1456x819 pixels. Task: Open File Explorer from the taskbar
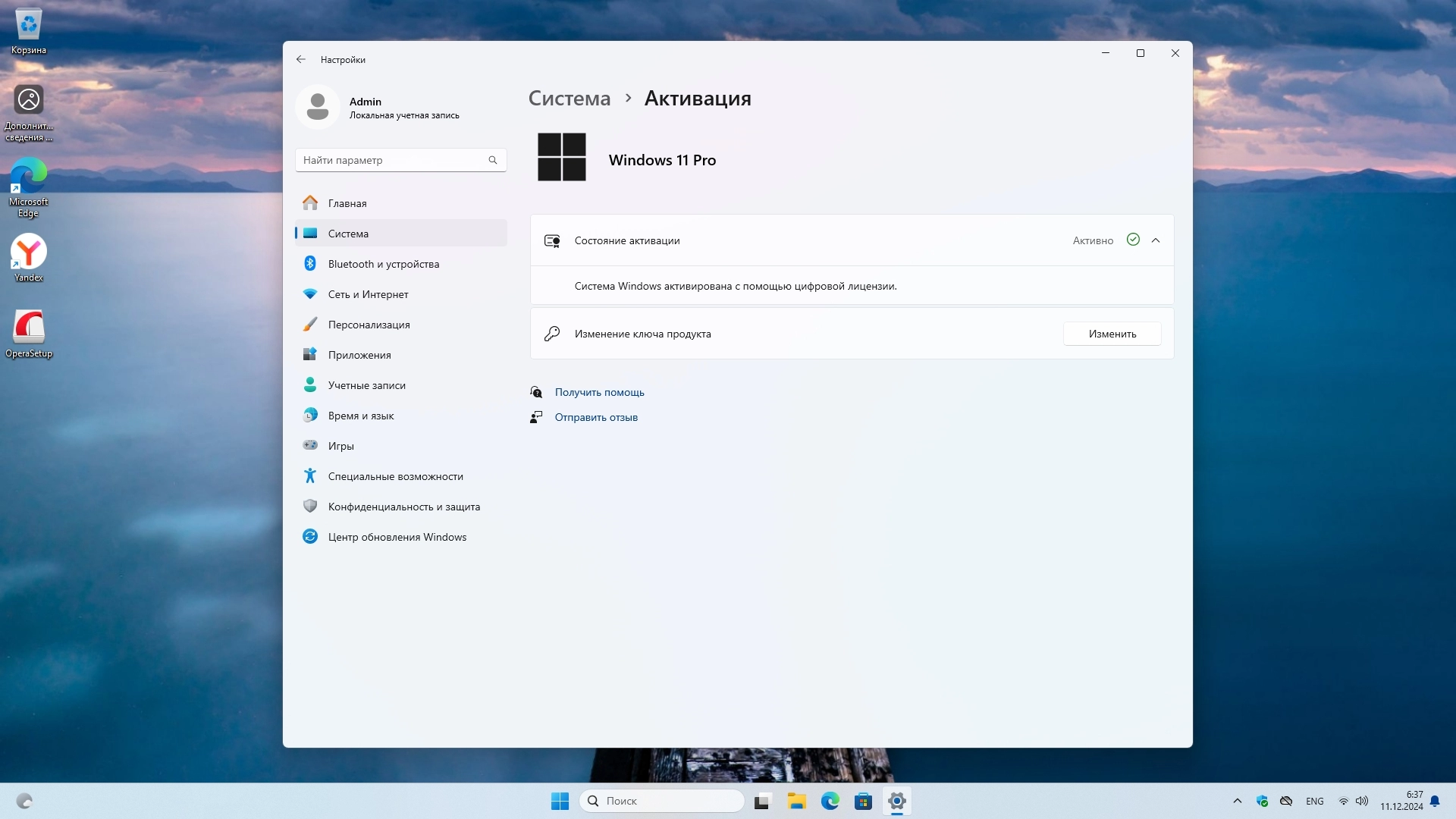pyautogui.click(x=796, y=802)
